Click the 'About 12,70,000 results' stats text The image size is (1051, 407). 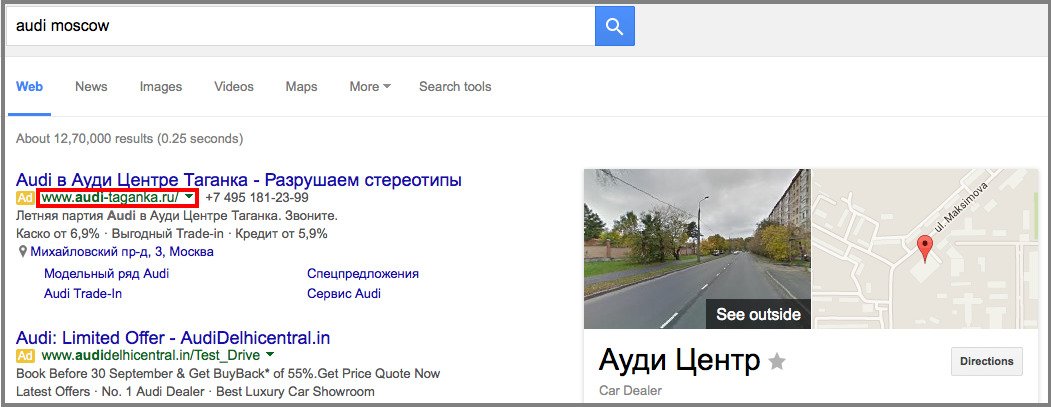pyautogui.click(x=129, y=139)
